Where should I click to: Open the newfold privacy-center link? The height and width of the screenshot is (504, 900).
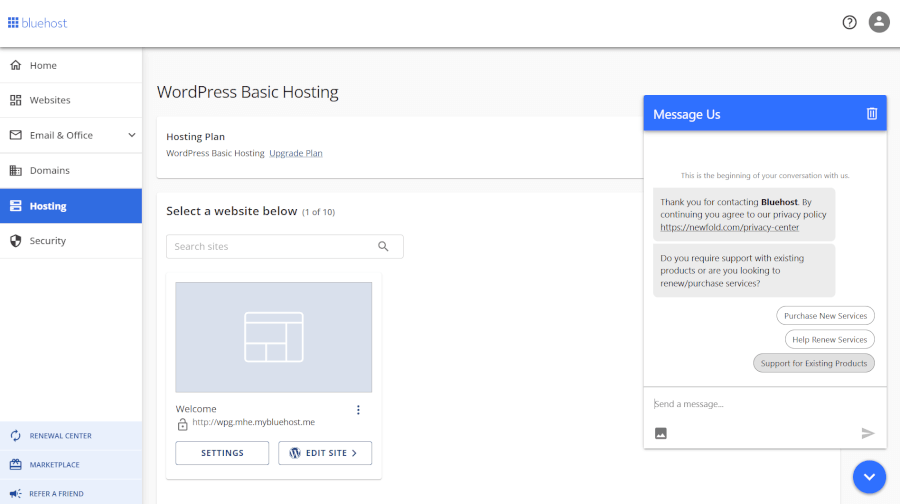(729, 227)
